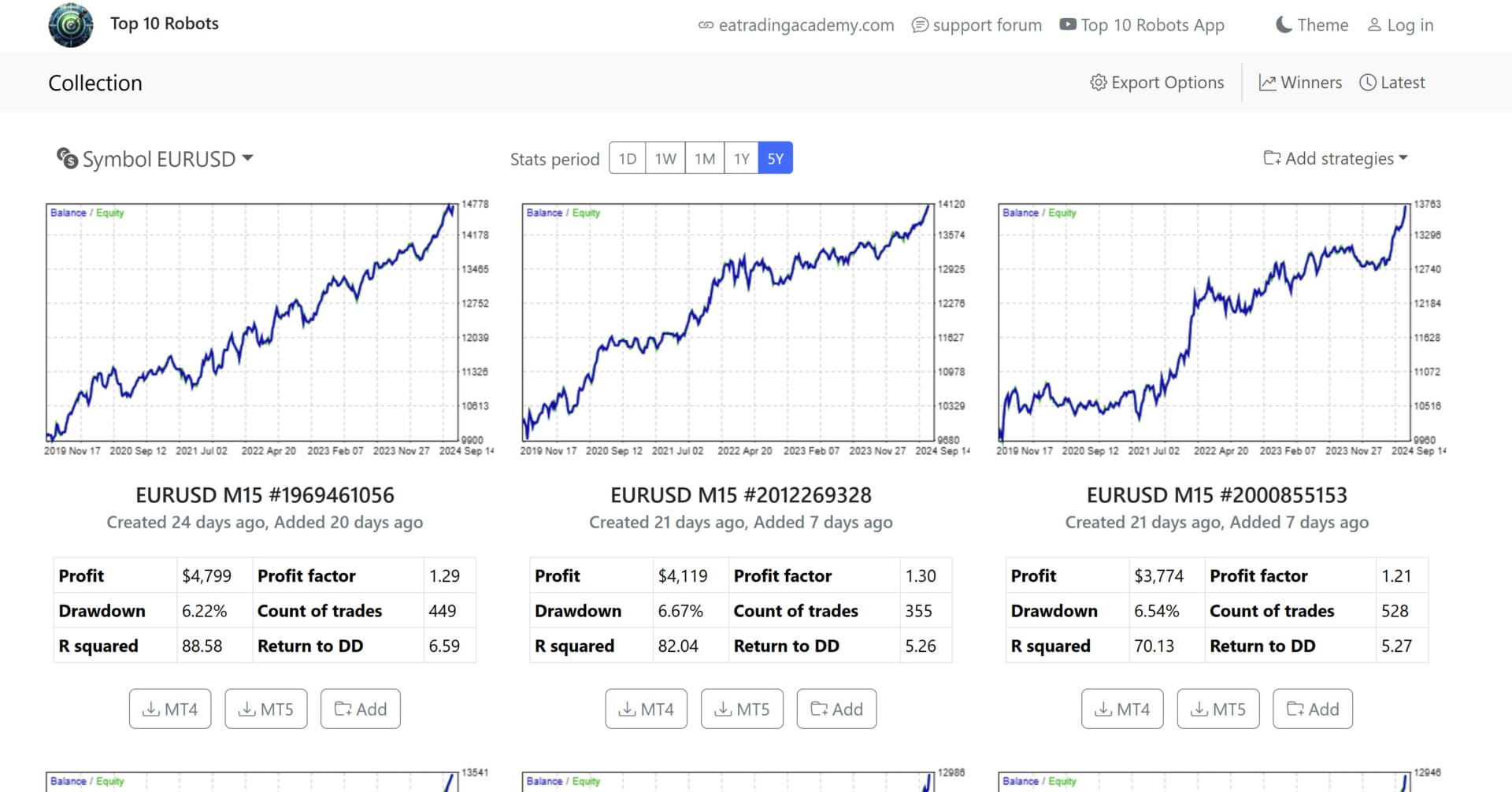Add strategy #2000855153 to collection
This screenshot has height=792, width=1512.
coord(1312,709)
